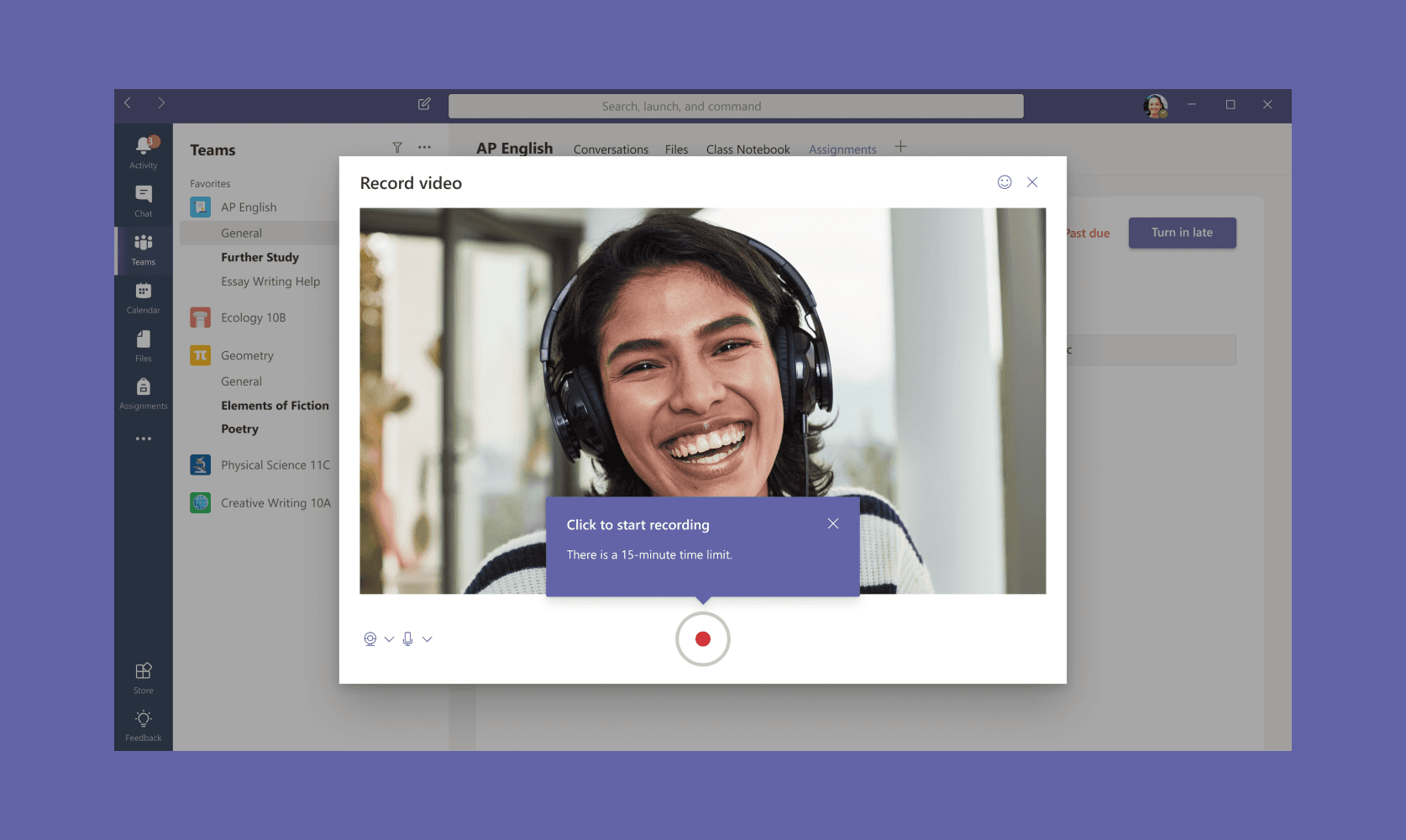Open the Creative Writing 10A team icon
Screen dimensions: 1406x840
coord(200,502)
